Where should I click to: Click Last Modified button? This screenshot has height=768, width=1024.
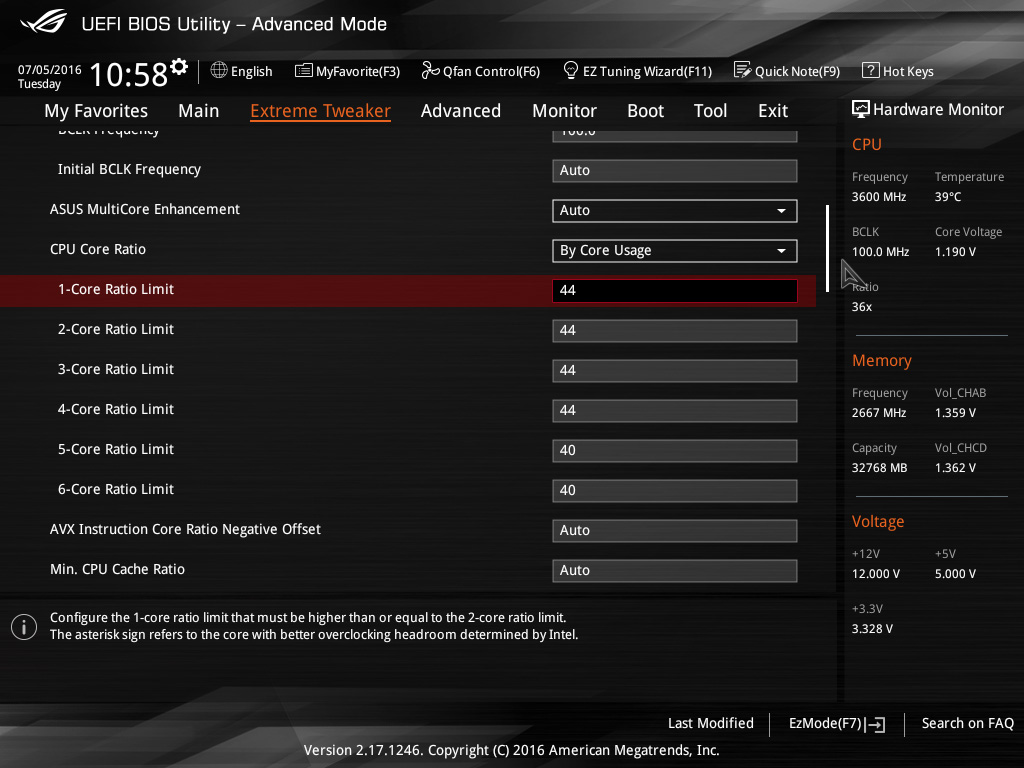click(711, 723)
